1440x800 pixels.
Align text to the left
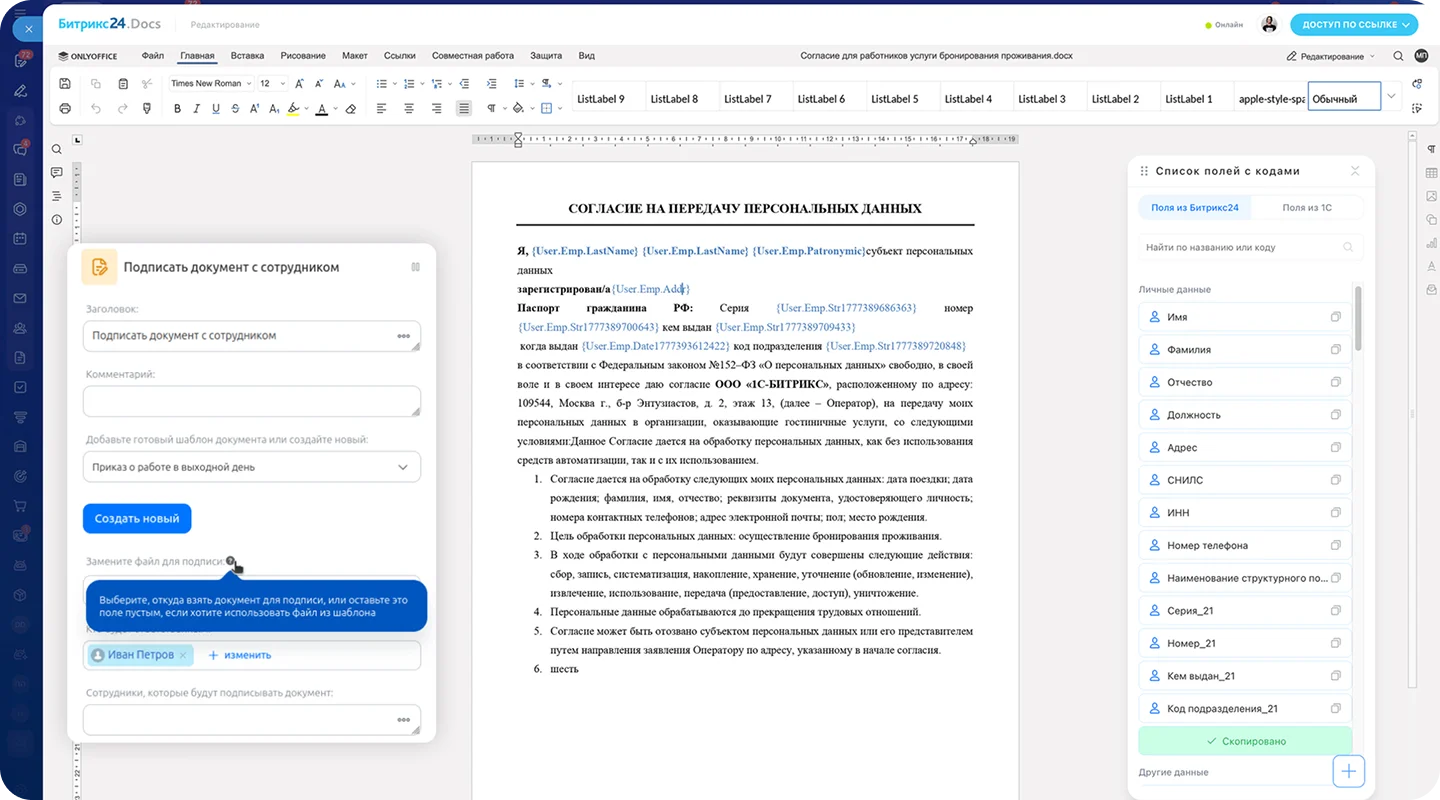coord(381,108)
